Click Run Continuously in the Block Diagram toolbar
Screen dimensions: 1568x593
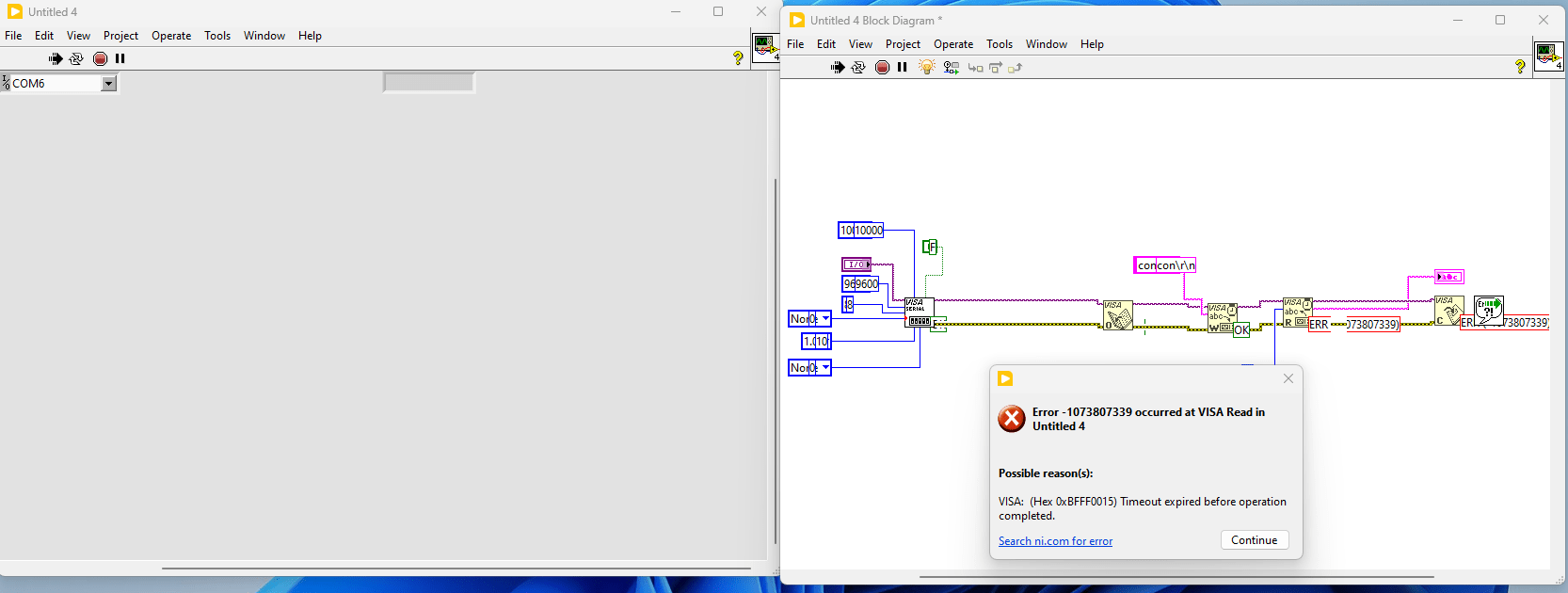(x=858, y=67)
